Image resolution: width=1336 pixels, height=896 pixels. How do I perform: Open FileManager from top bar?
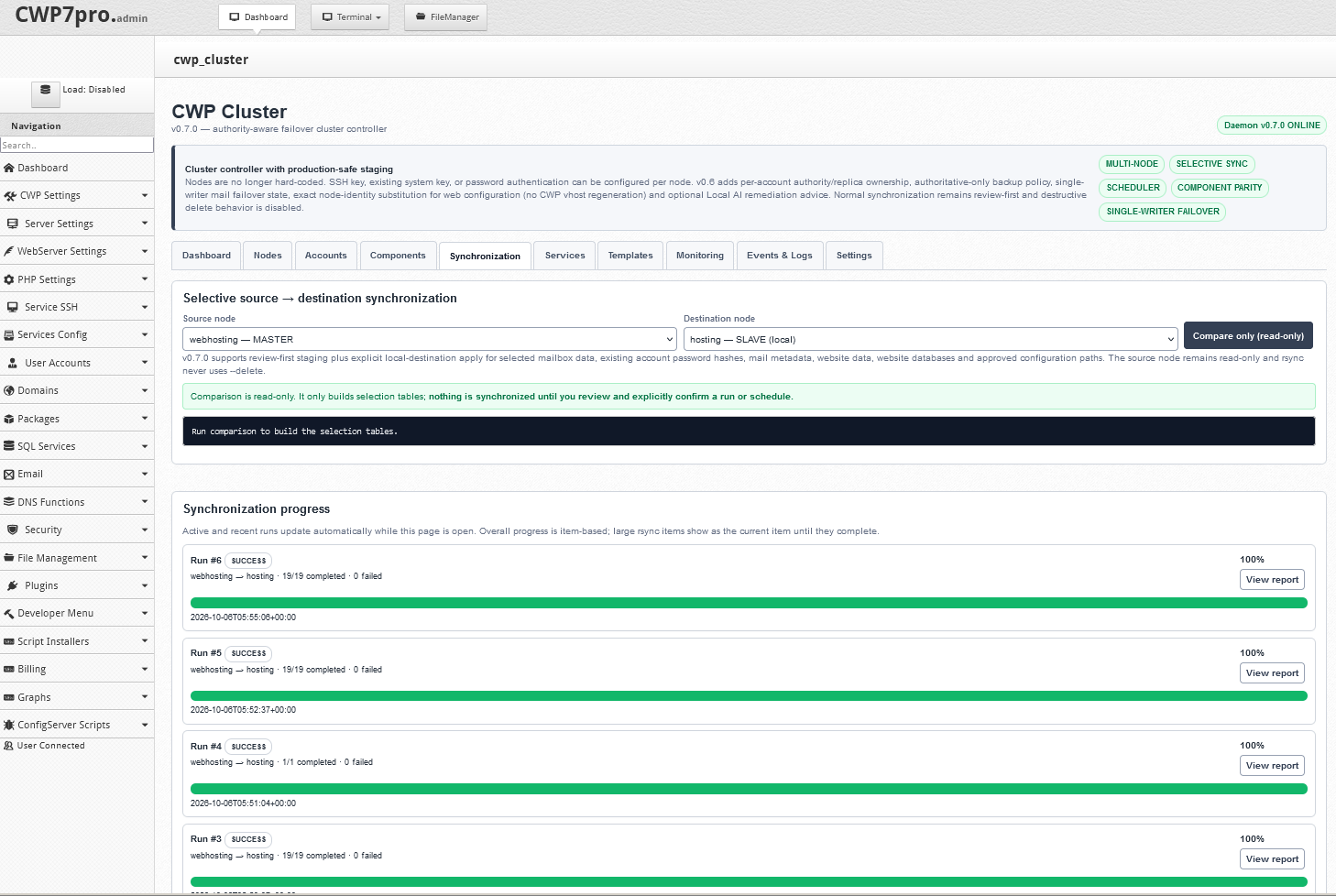[x=445, y=16]
